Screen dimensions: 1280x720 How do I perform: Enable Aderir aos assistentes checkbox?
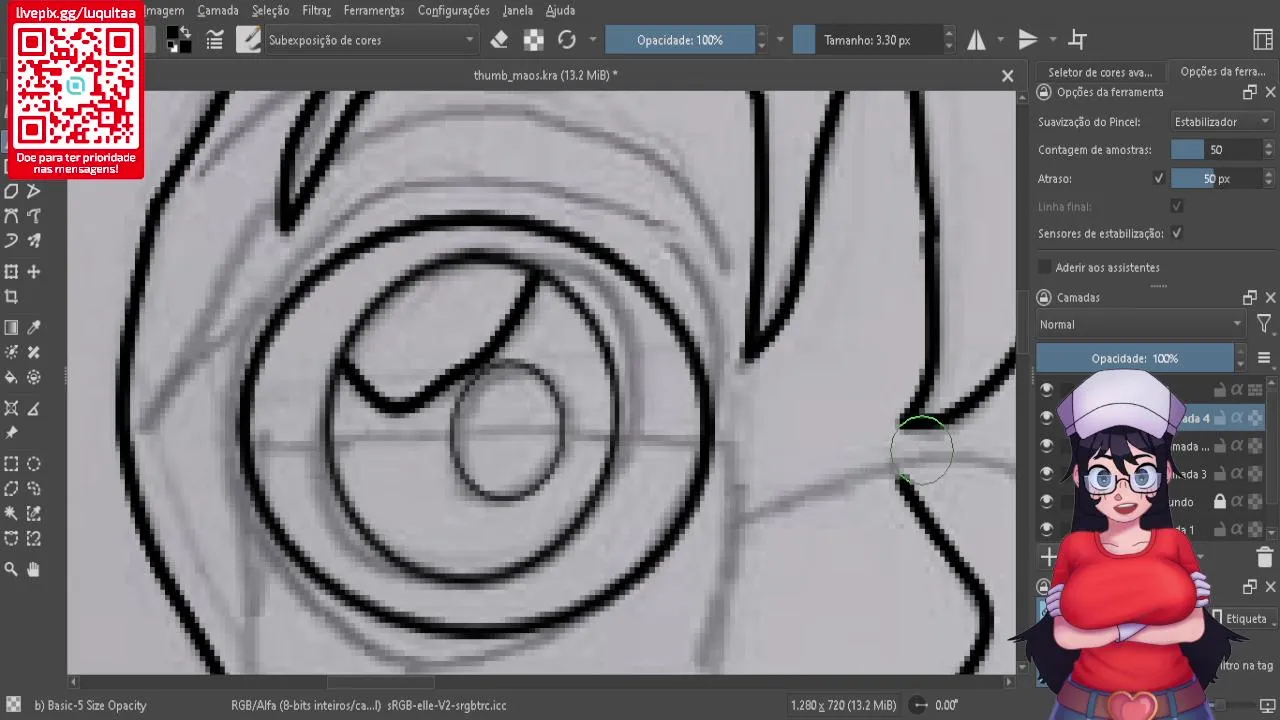(x=1046, y=268)
